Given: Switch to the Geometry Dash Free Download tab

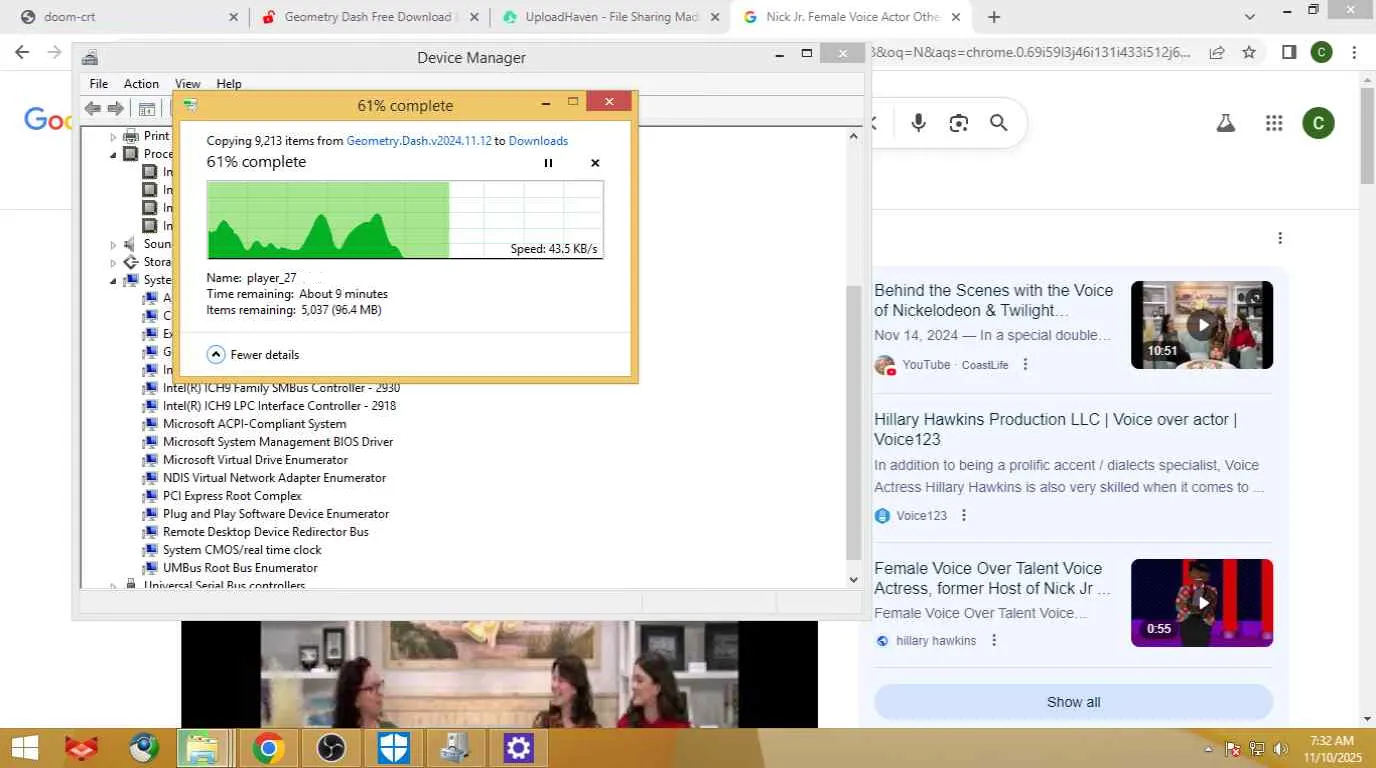Looking at the screenshot, I should click(x=370, y=17).
